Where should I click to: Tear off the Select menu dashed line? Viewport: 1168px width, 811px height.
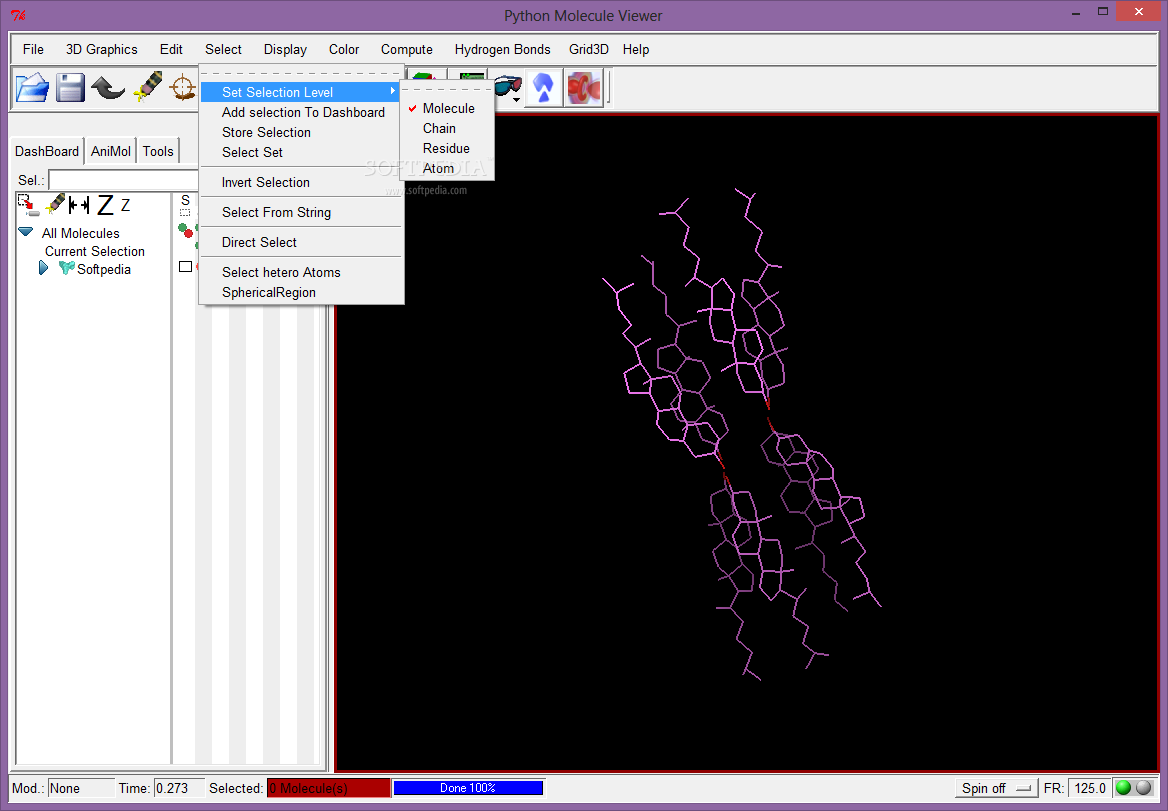click(x=302, y=74)
